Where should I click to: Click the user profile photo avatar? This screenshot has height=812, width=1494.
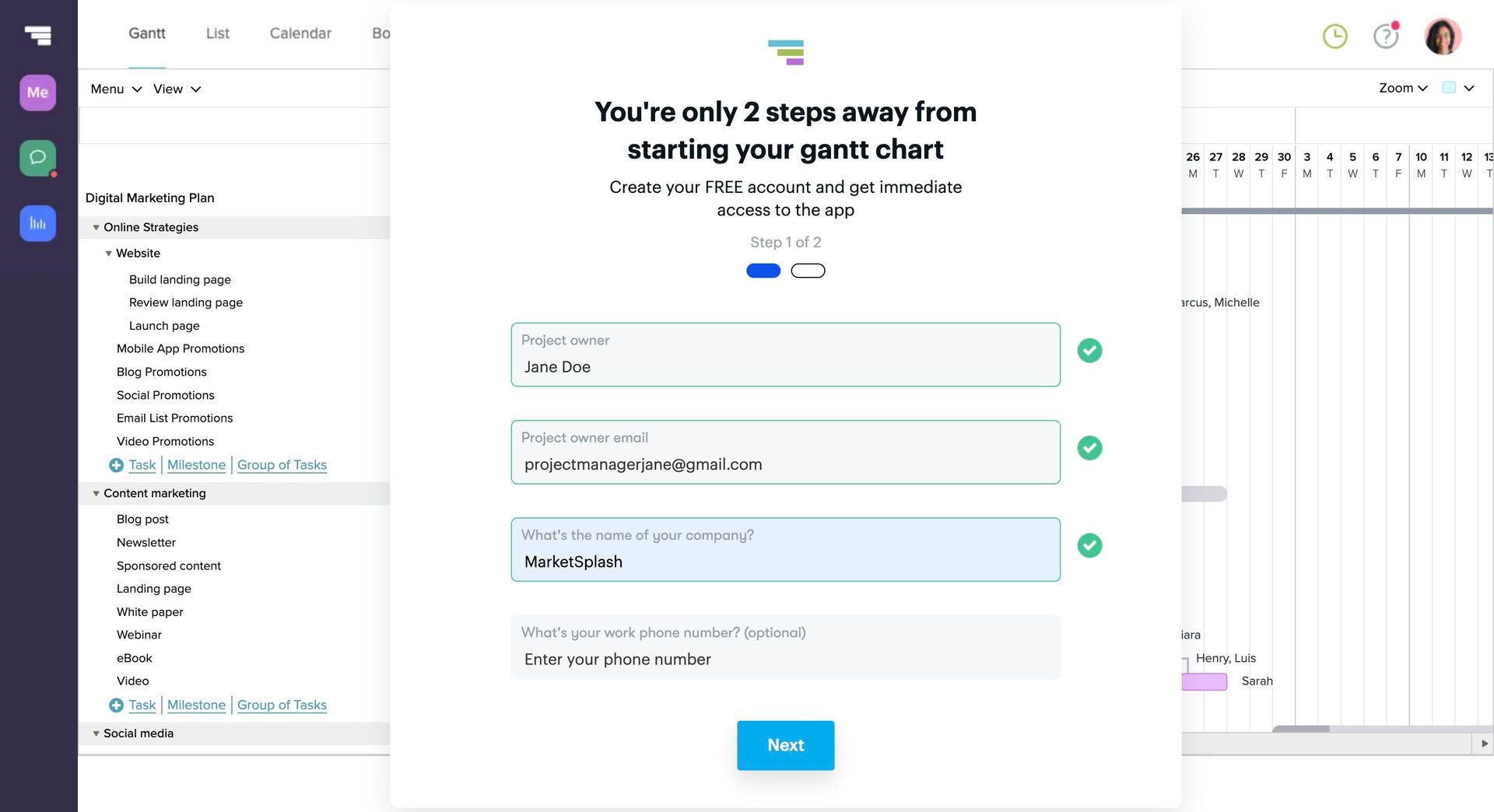click(1442, 36)
